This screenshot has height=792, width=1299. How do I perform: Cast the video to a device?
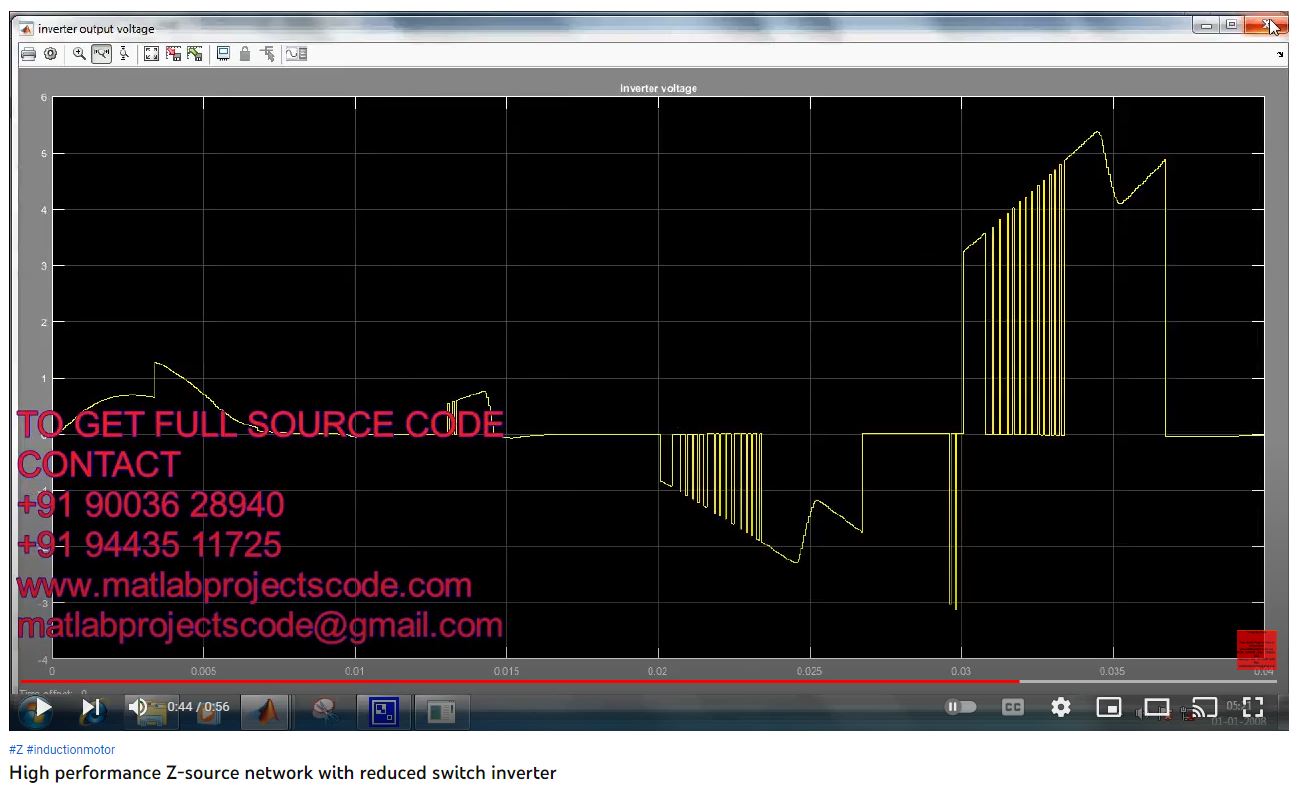(1205, 707)
